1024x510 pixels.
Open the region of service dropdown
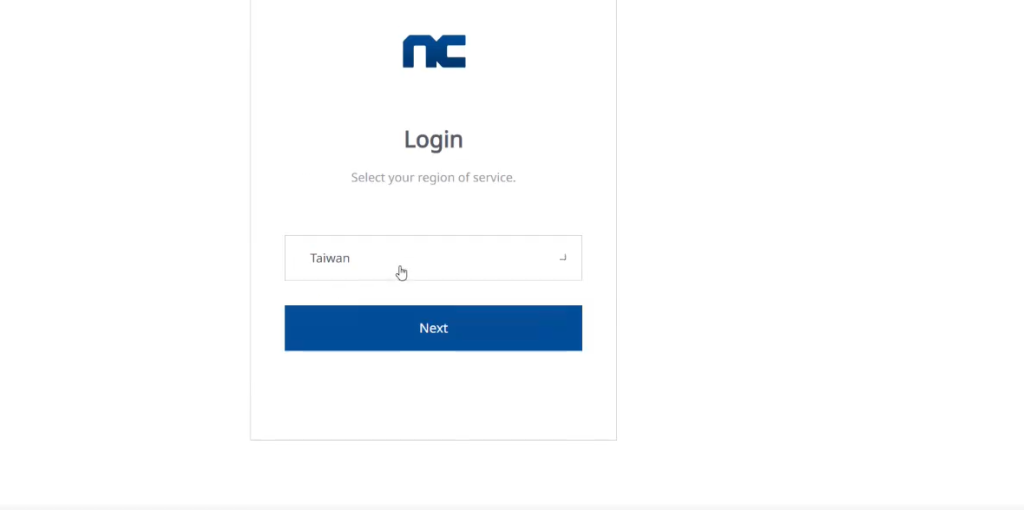pyautogui.click(x=433, y=258)
